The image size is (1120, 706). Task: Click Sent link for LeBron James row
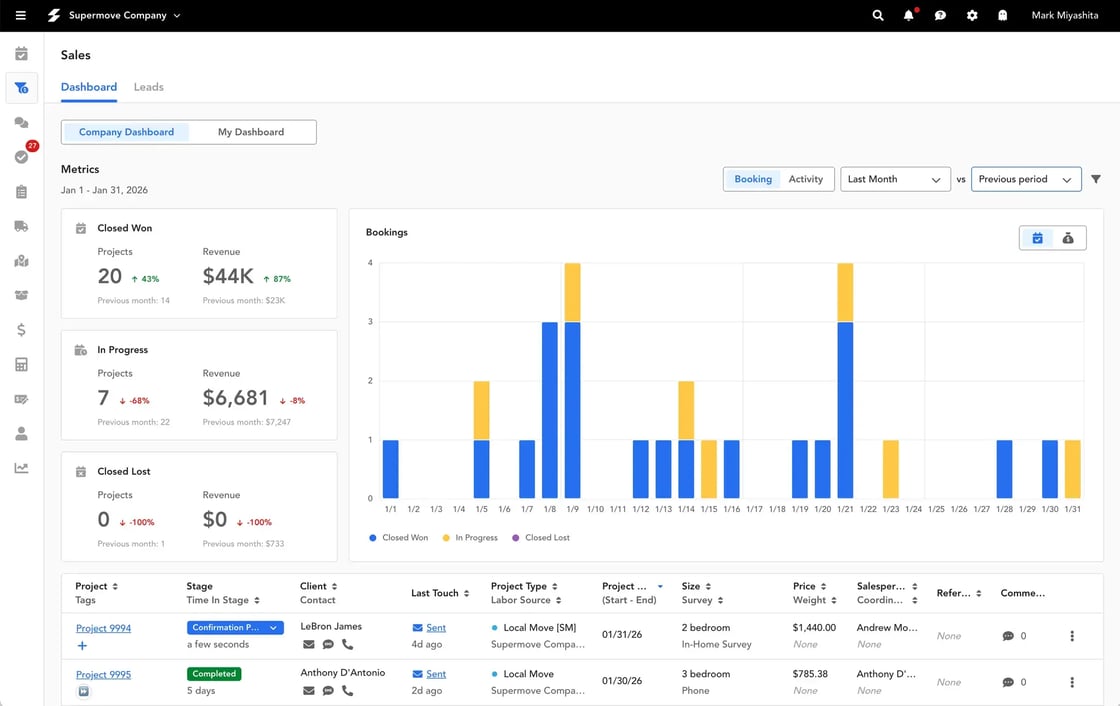point(436,627)
